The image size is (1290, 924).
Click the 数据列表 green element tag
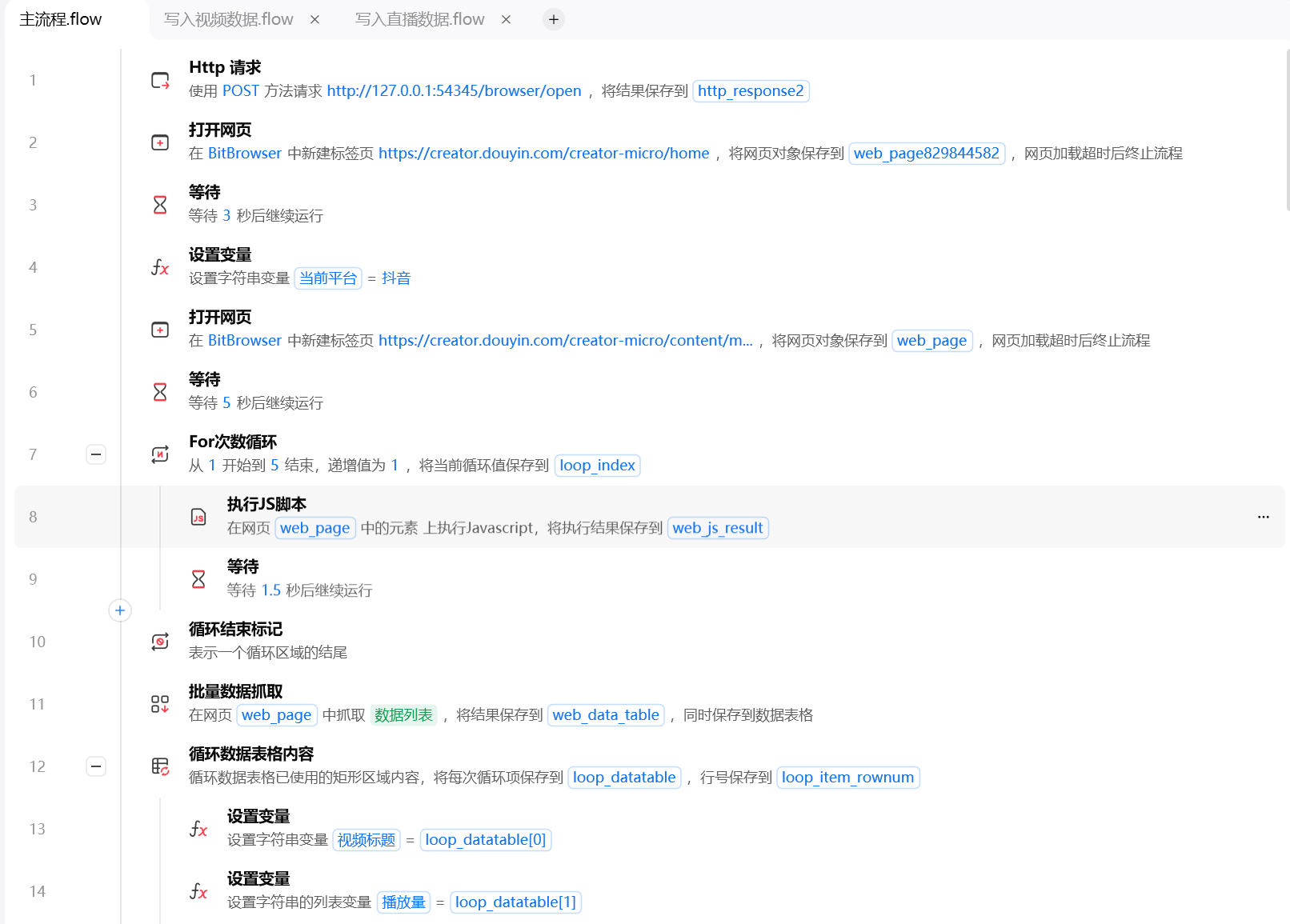tap(403, 715)
